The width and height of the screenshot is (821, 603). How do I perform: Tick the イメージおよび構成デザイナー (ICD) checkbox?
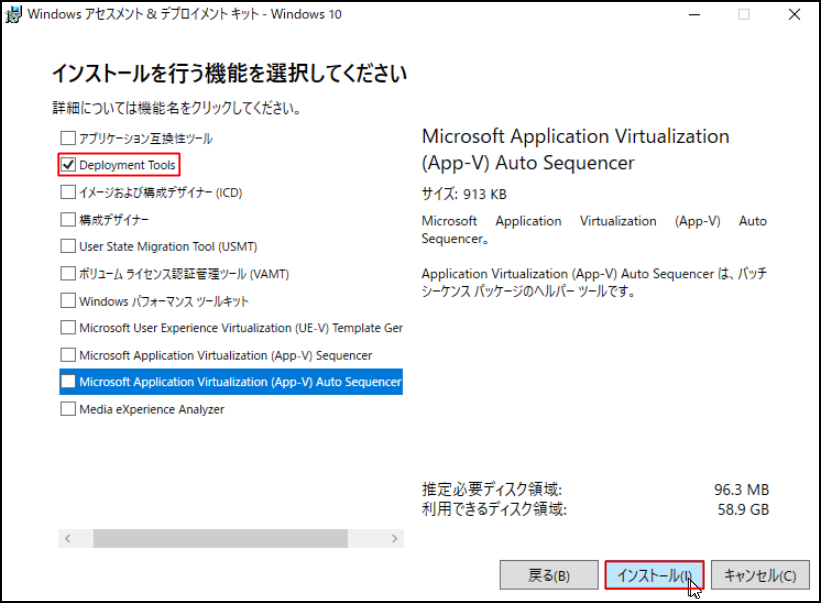(x=68, y=192)
